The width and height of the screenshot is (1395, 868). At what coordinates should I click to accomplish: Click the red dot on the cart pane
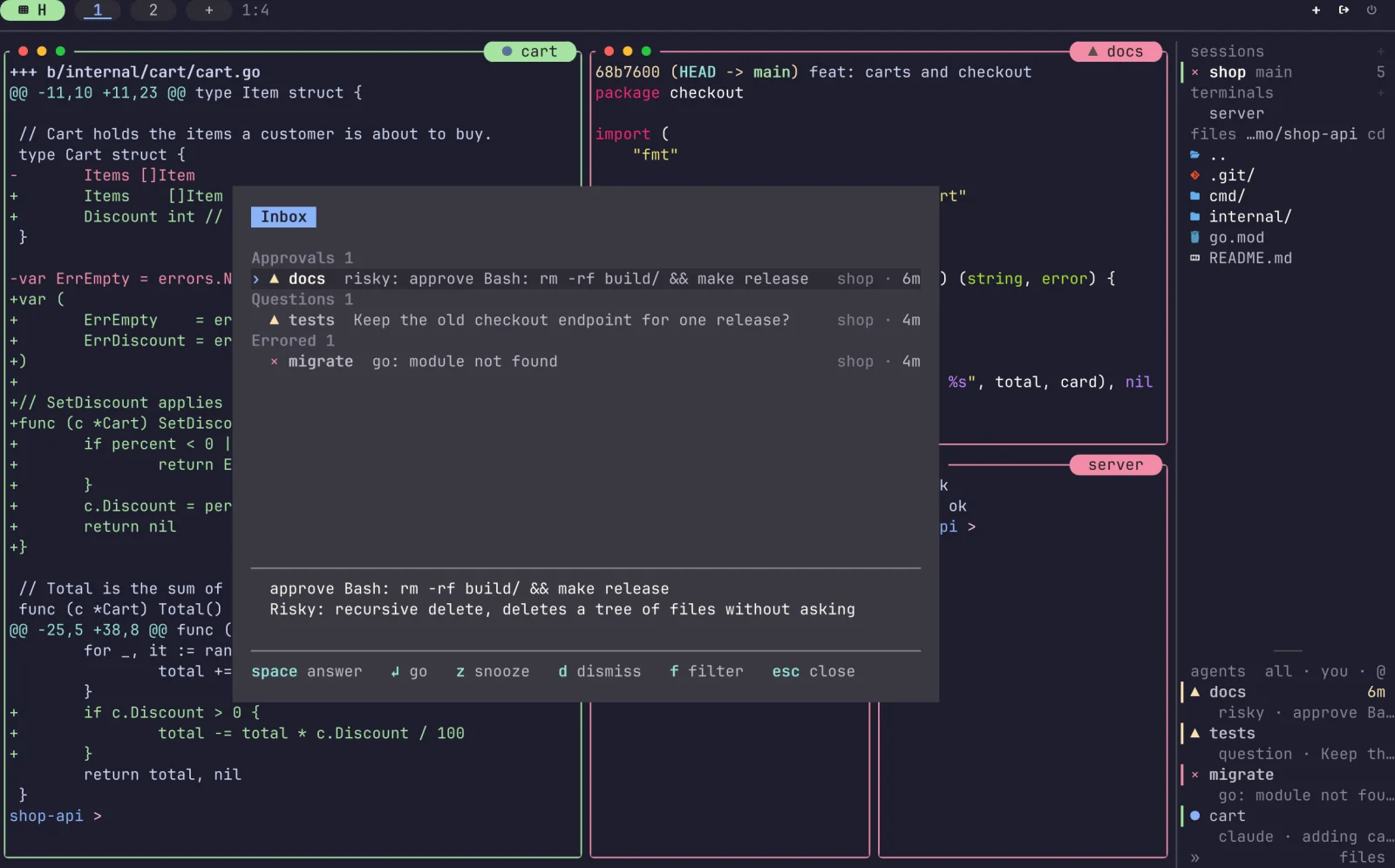(x=24, y=51)
